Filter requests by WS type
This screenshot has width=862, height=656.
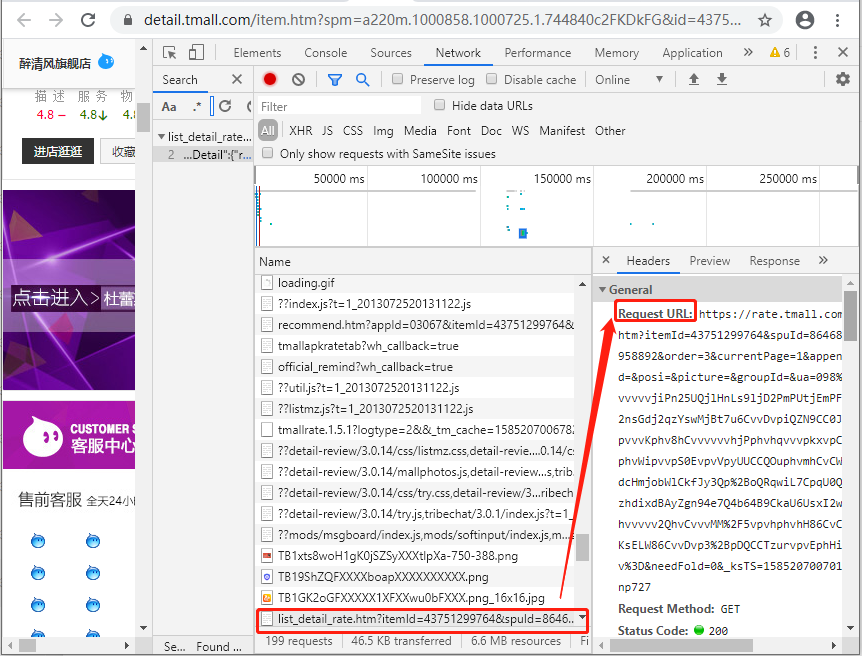[x=520, y=131]
